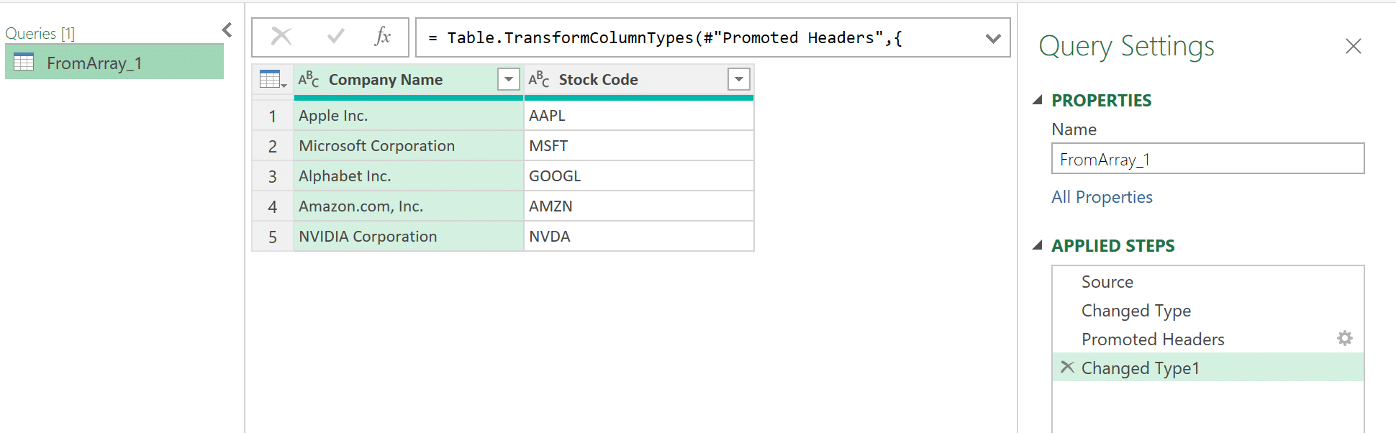Collapse the APPLIED STEPS section
Screen dimensions: 1396x434
1038,246
